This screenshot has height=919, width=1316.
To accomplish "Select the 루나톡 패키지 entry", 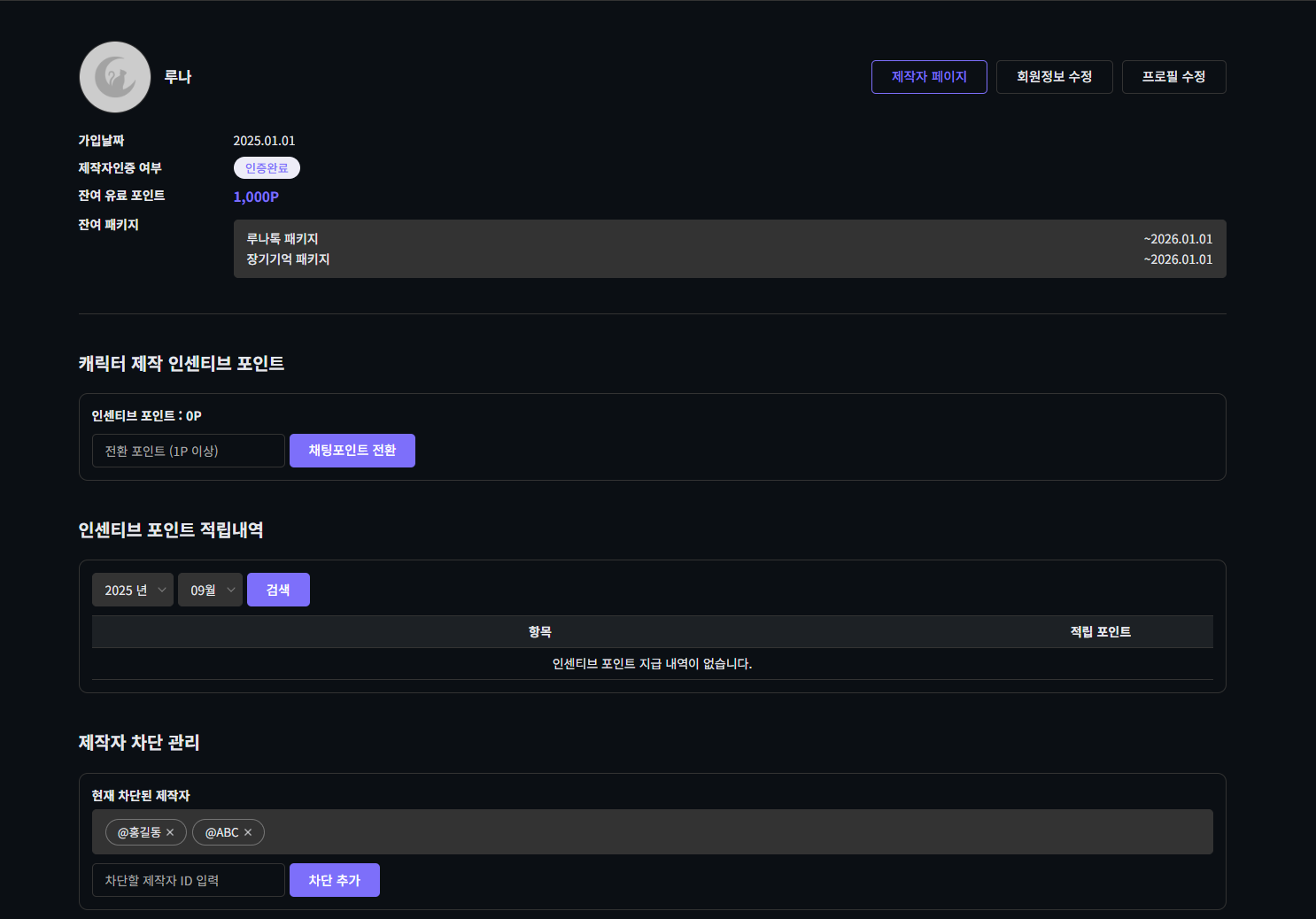I will click(283, 239).
